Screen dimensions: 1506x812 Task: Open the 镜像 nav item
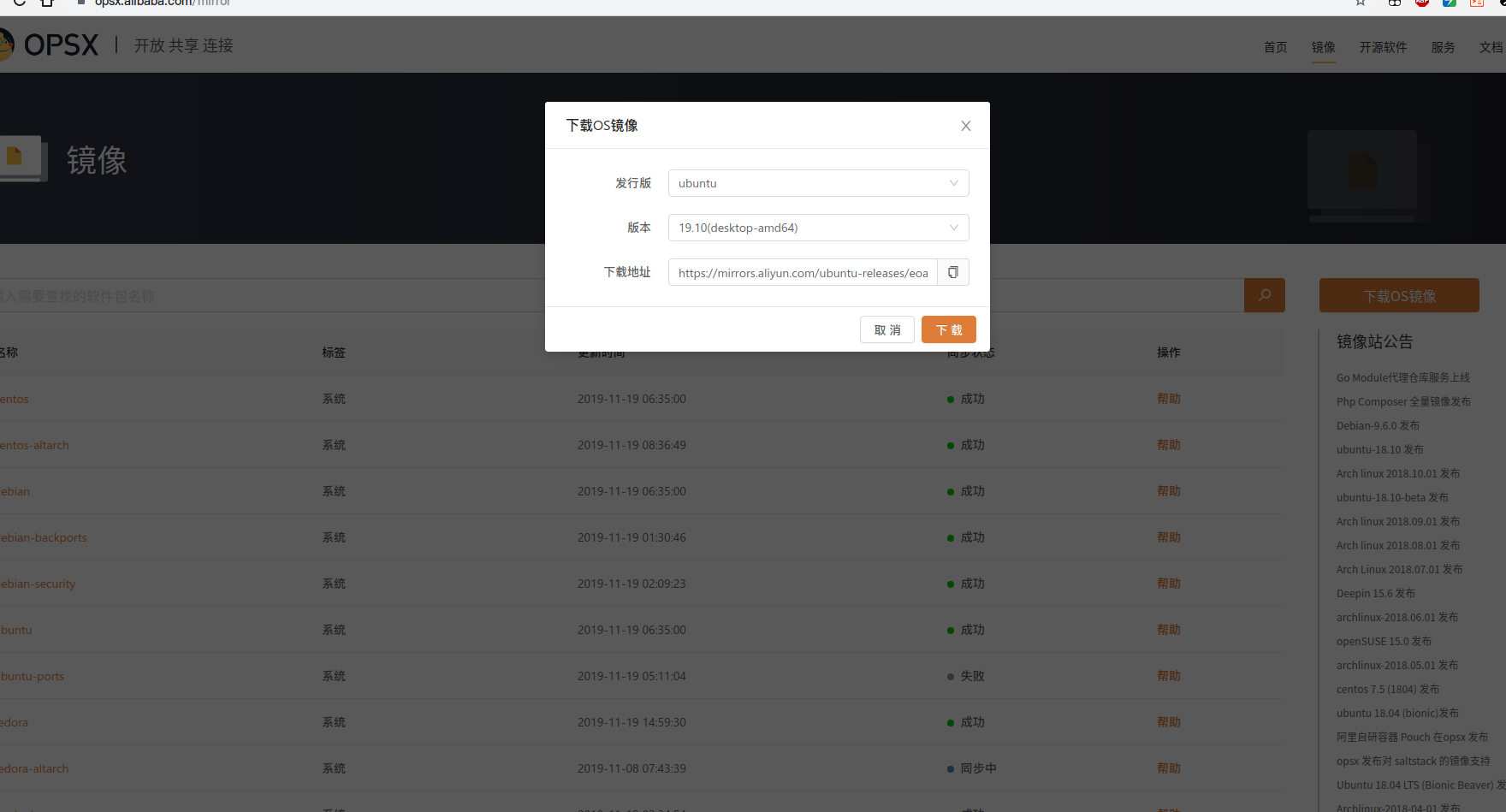[x=1324, y=47]
